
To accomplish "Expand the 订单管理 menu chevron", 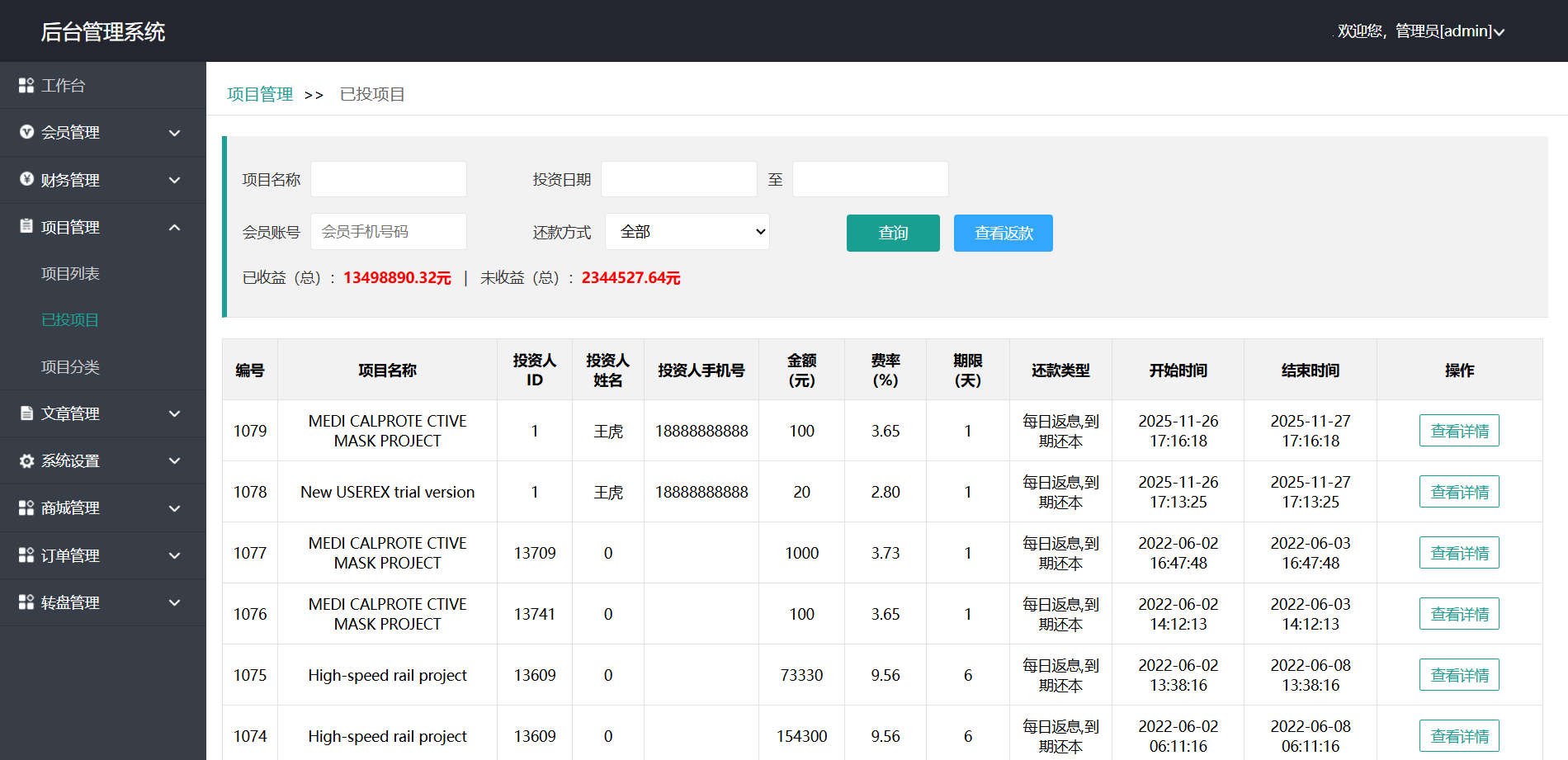I will [174, 555].
